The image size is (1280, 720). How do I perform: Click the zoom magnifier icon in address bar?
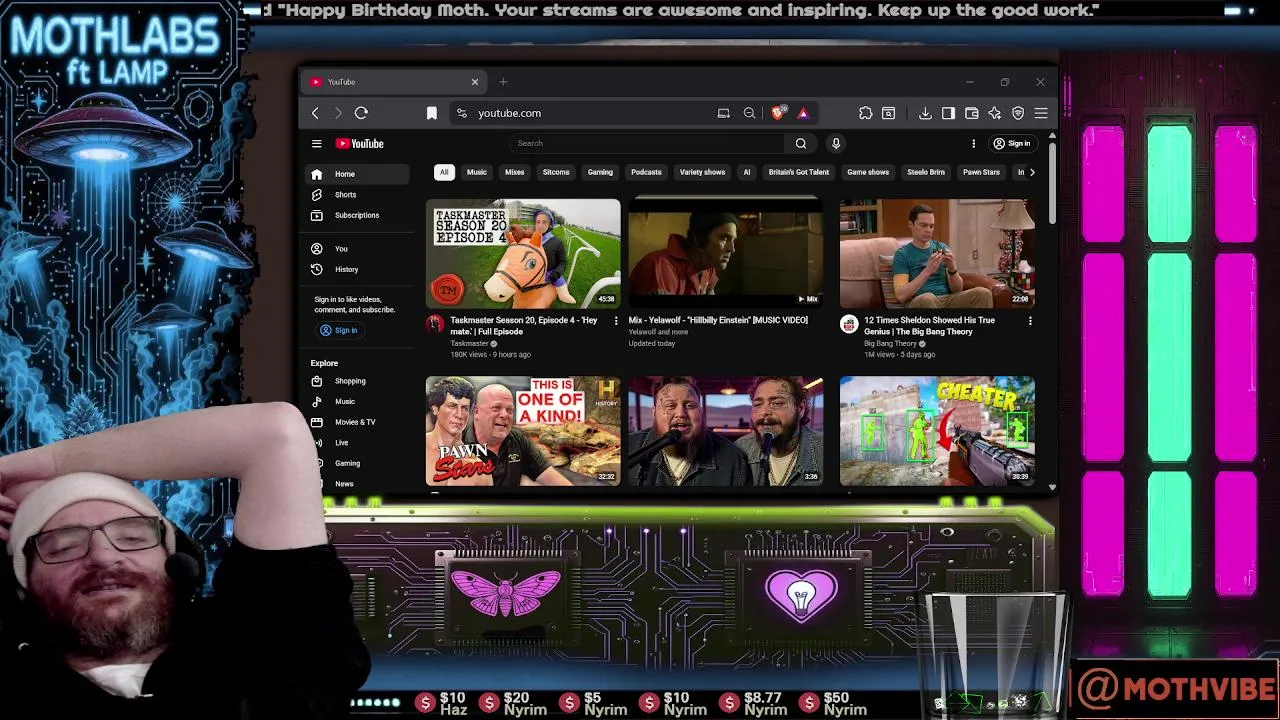click(749, 113)
